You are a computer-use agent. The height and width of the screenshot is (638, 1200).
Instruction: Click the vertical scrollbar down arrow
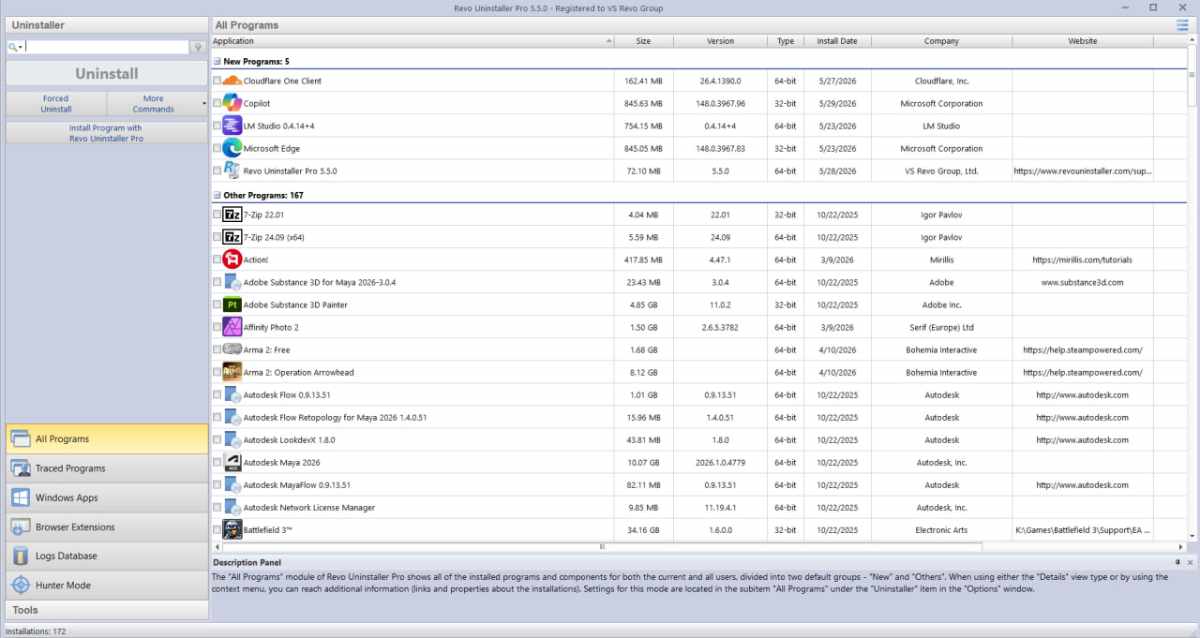[1191, 536]
